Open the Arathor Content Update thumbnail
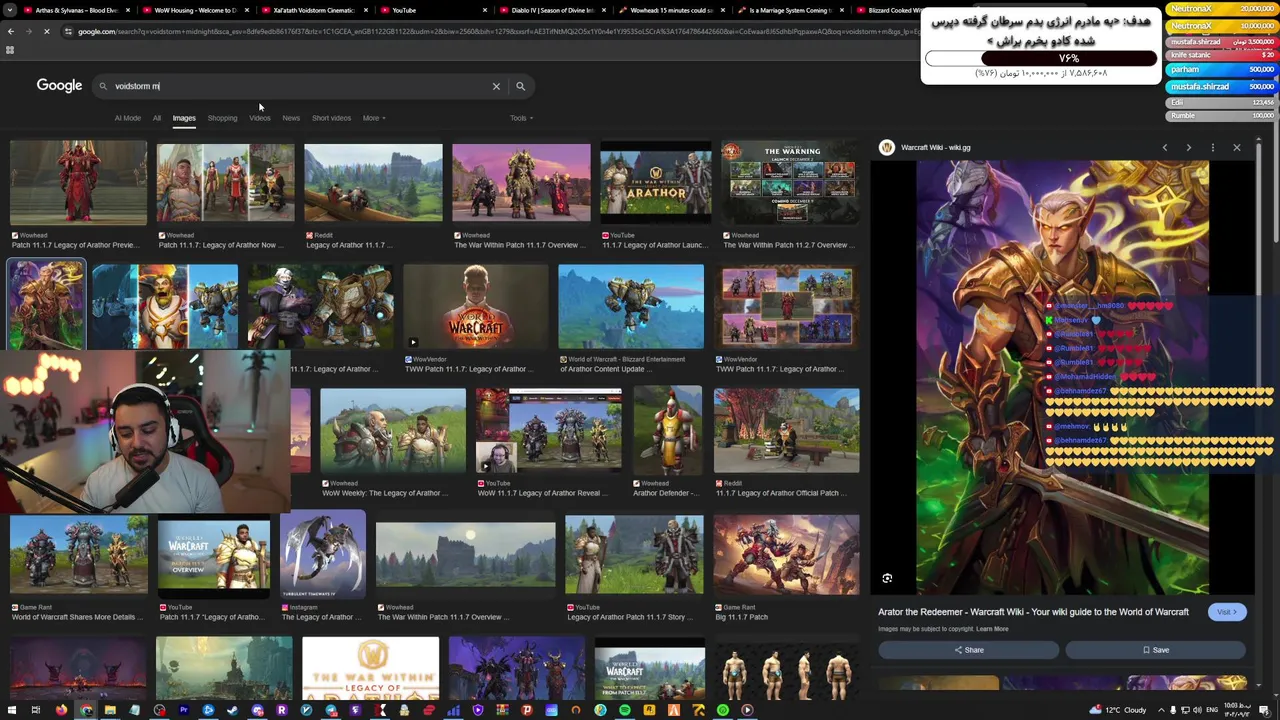 click(x=630, y=307)
